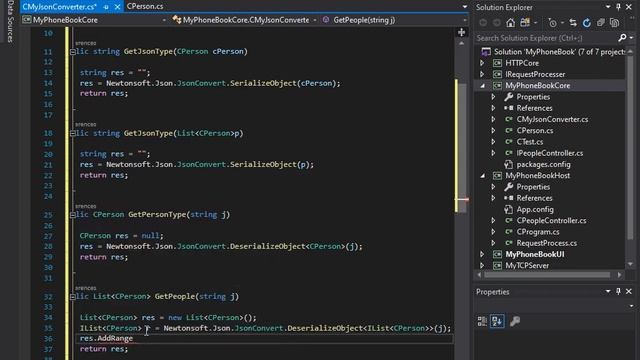Switch Properties to Categorized view
Image resolution: width=640 pixels, height=360 pixels.
coord(482,321)
